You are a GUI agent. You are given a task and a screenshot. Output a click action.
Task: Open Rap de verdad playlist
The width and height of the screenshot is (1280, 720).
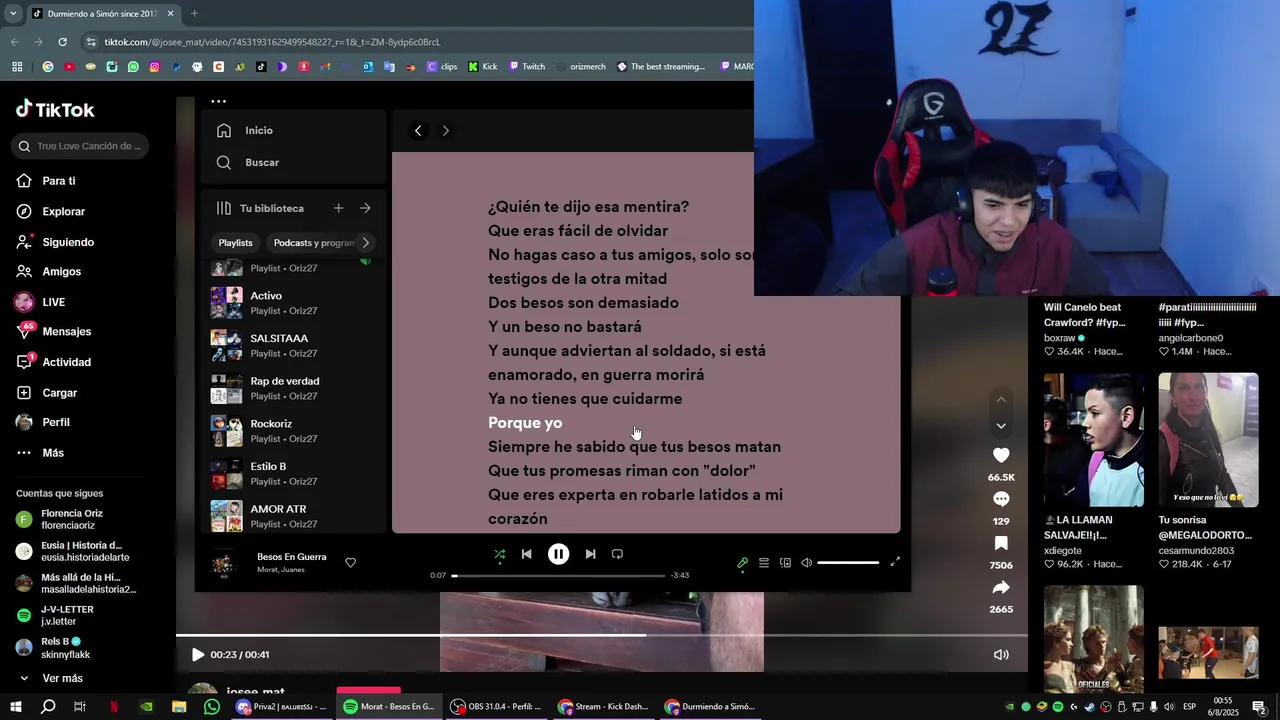point(293,388)
